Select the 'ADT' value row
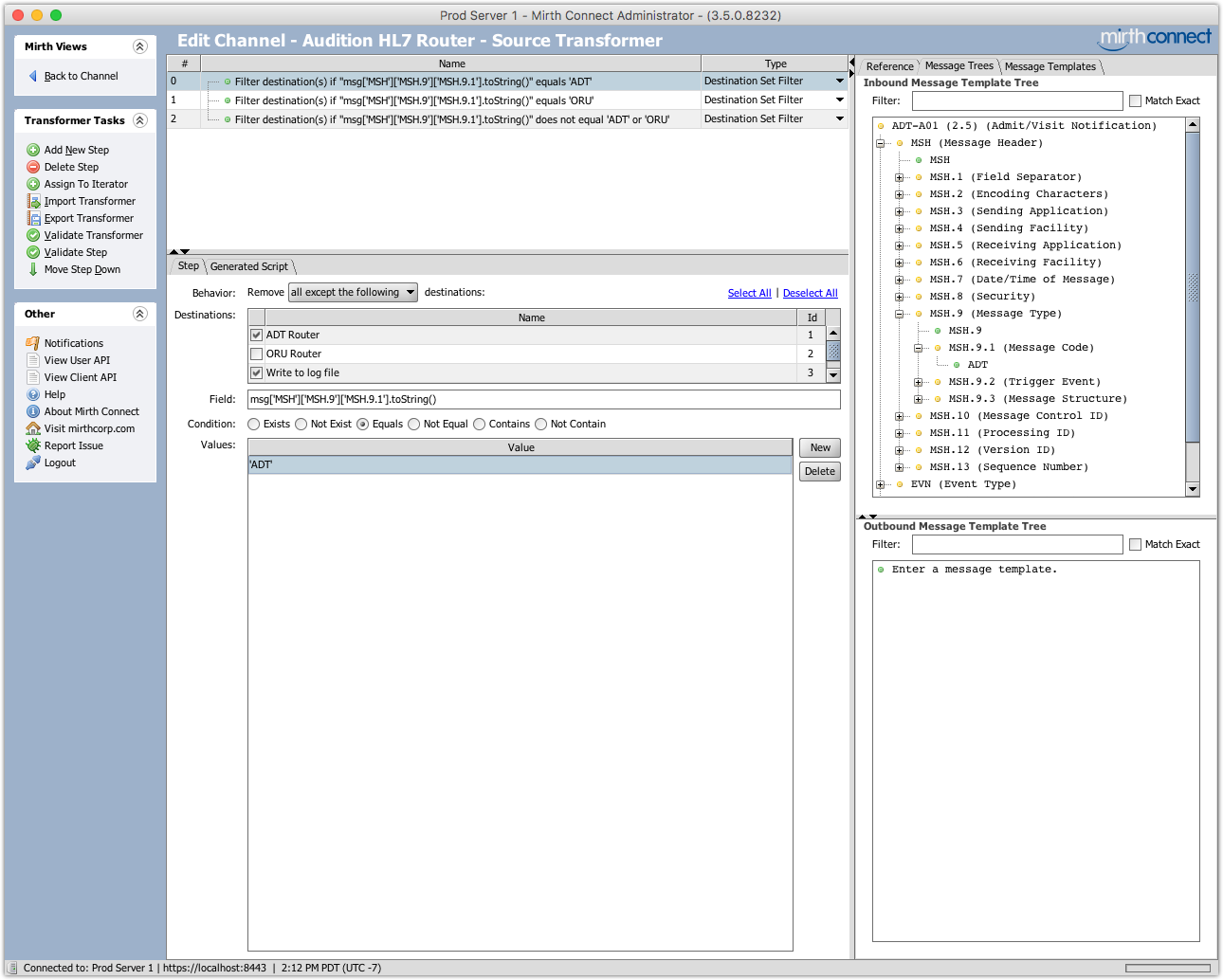 pos(520,464)
